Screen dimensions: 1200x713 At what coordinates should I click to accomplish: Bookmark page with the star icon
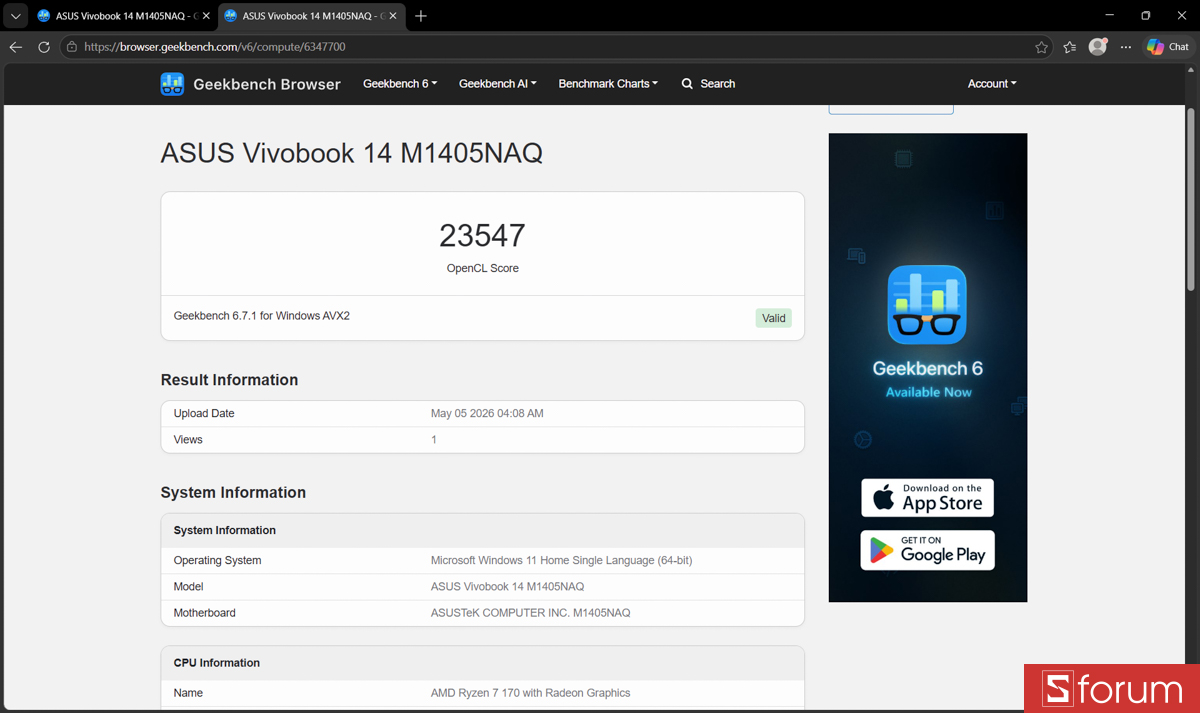click(x=1041, y=47)
